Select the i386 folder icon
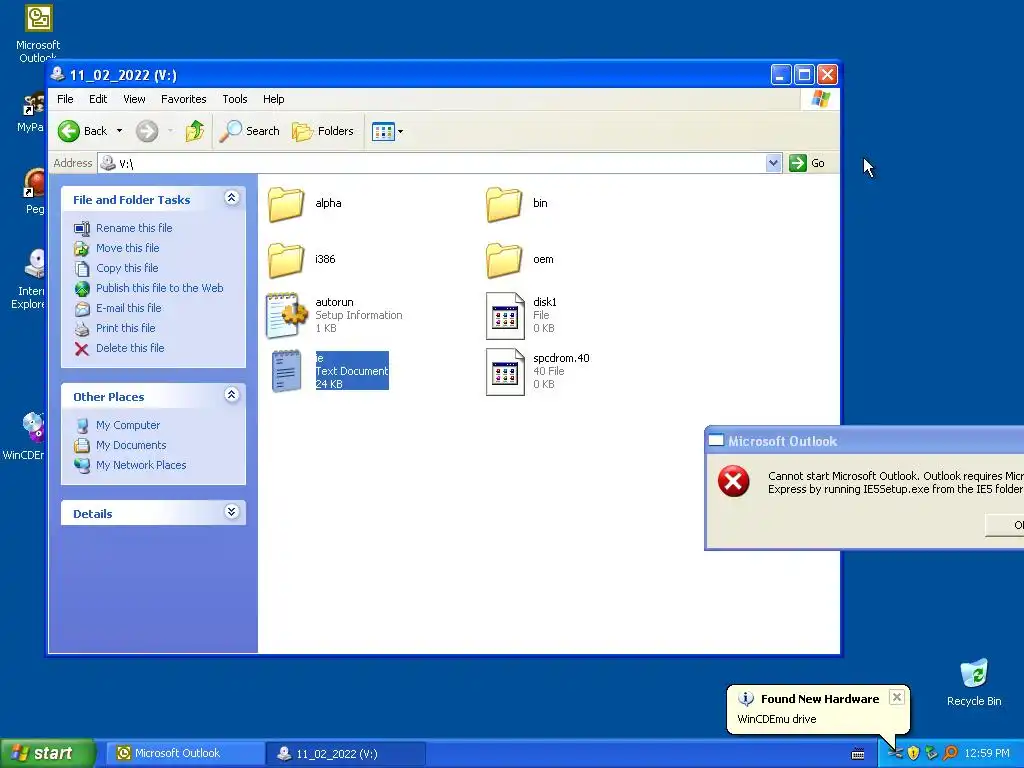This screenshot has width=1024, height=768. [x=285, y=260]
